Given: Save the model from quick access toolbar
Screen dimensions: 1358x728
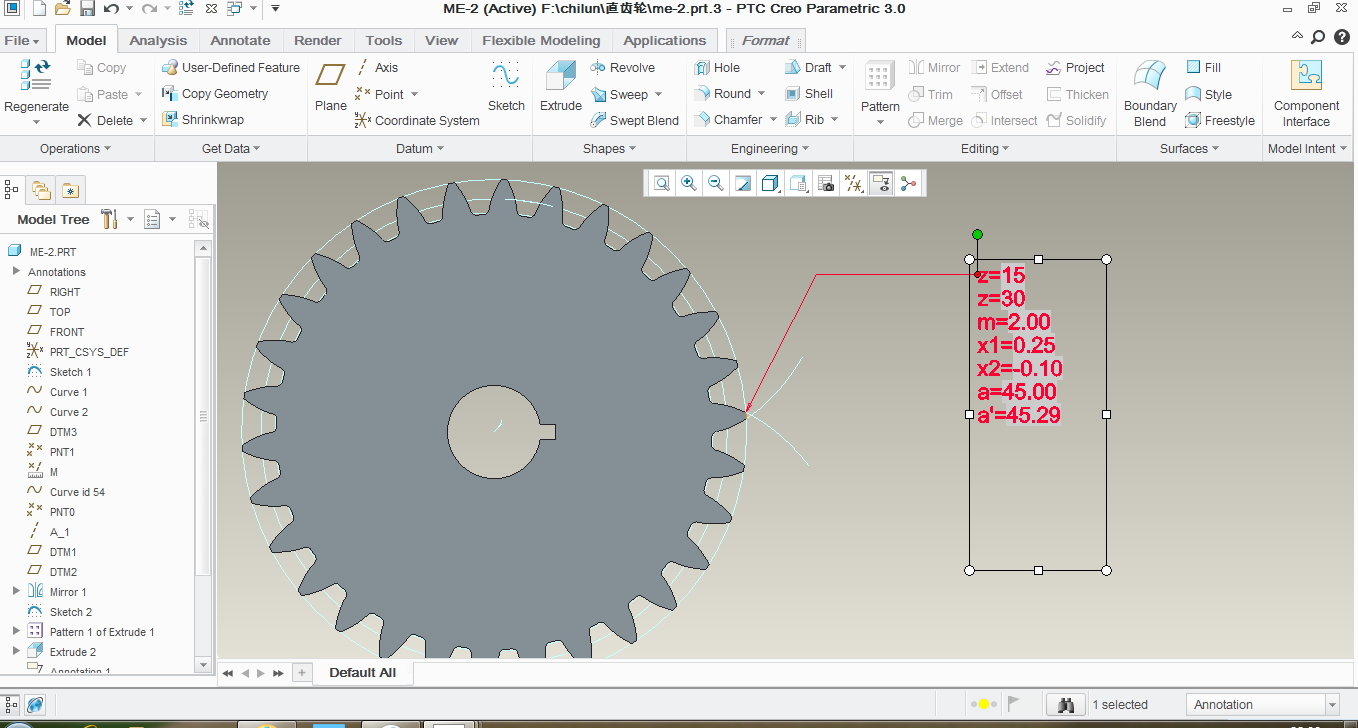Looking at the screenshot, I should pyautogui.click(x=87, y=9).
